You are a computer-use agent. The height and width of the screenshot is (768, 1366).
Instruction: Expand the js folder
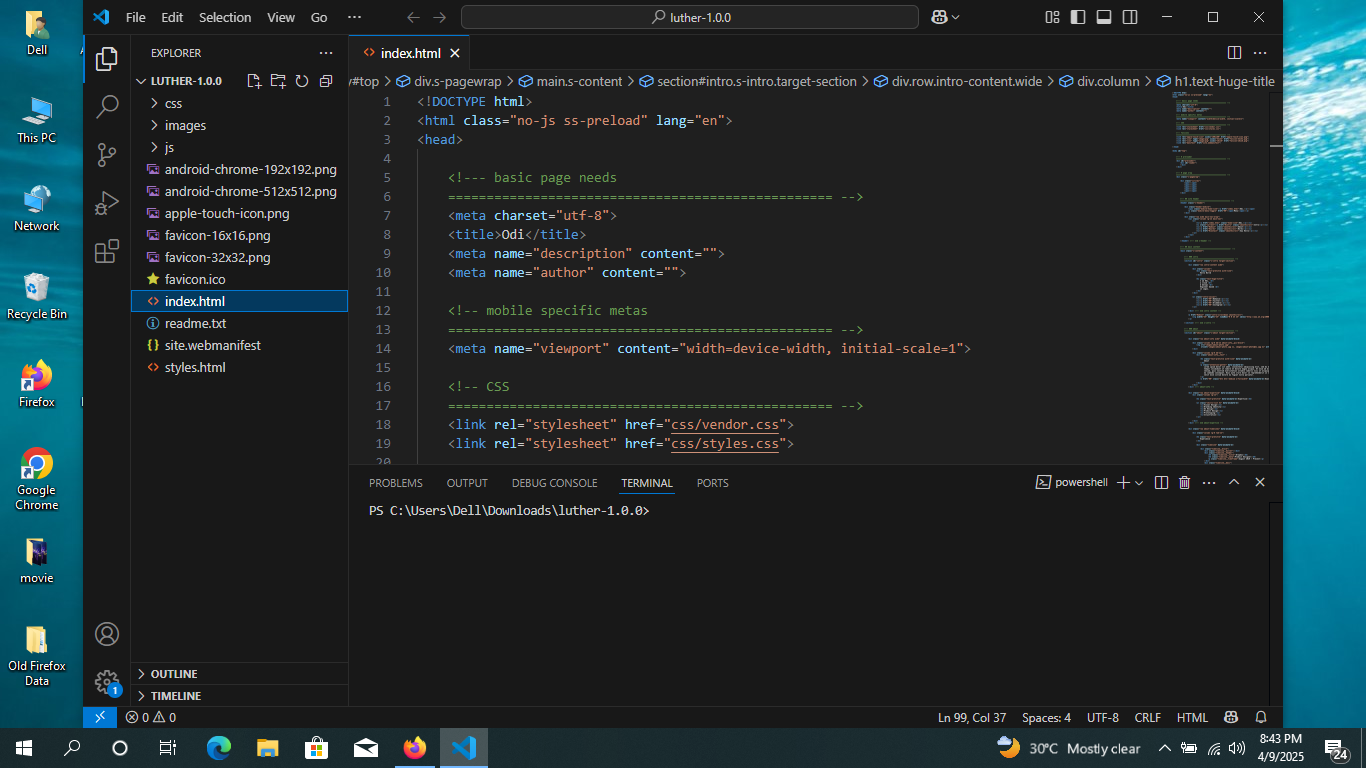click(x=239, y=147)
